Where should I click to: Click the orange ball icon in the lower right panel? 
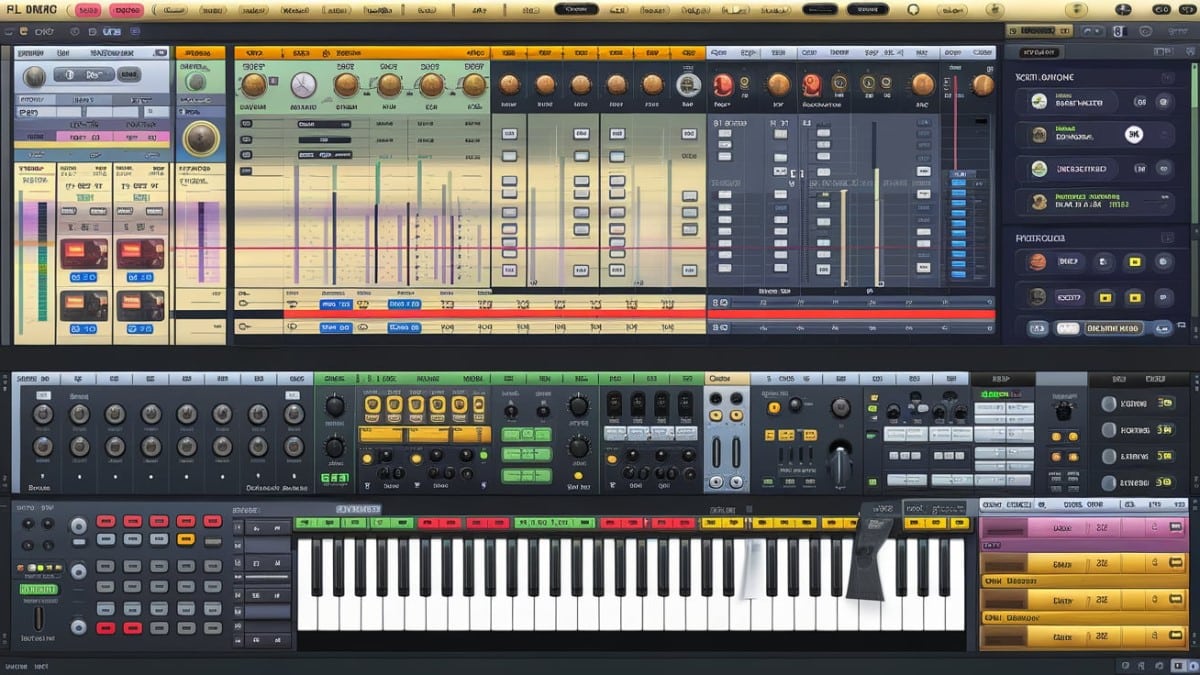[1037, 263]
